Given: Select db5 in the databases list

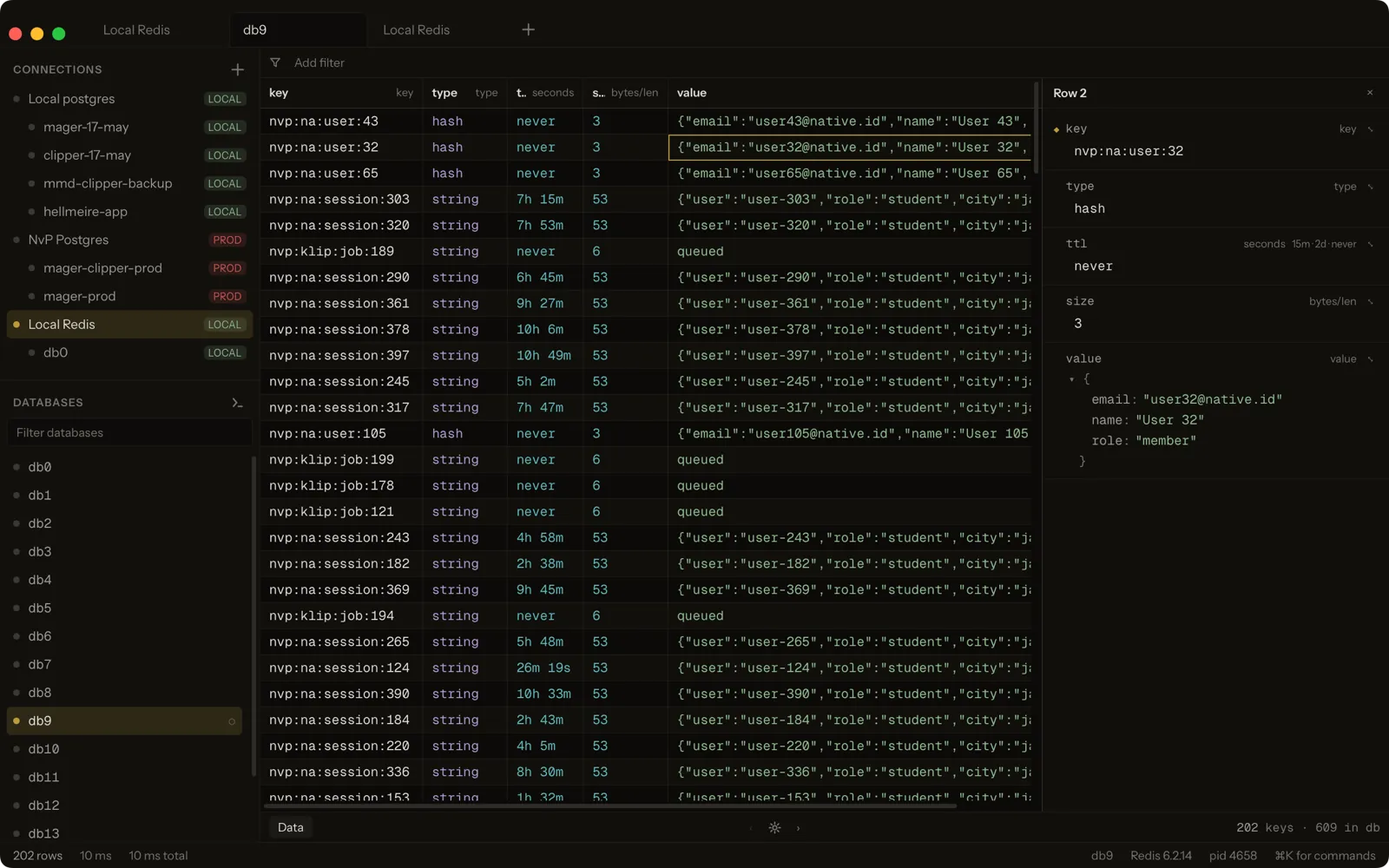Looking at the screenshot, I should click(124, 608).
